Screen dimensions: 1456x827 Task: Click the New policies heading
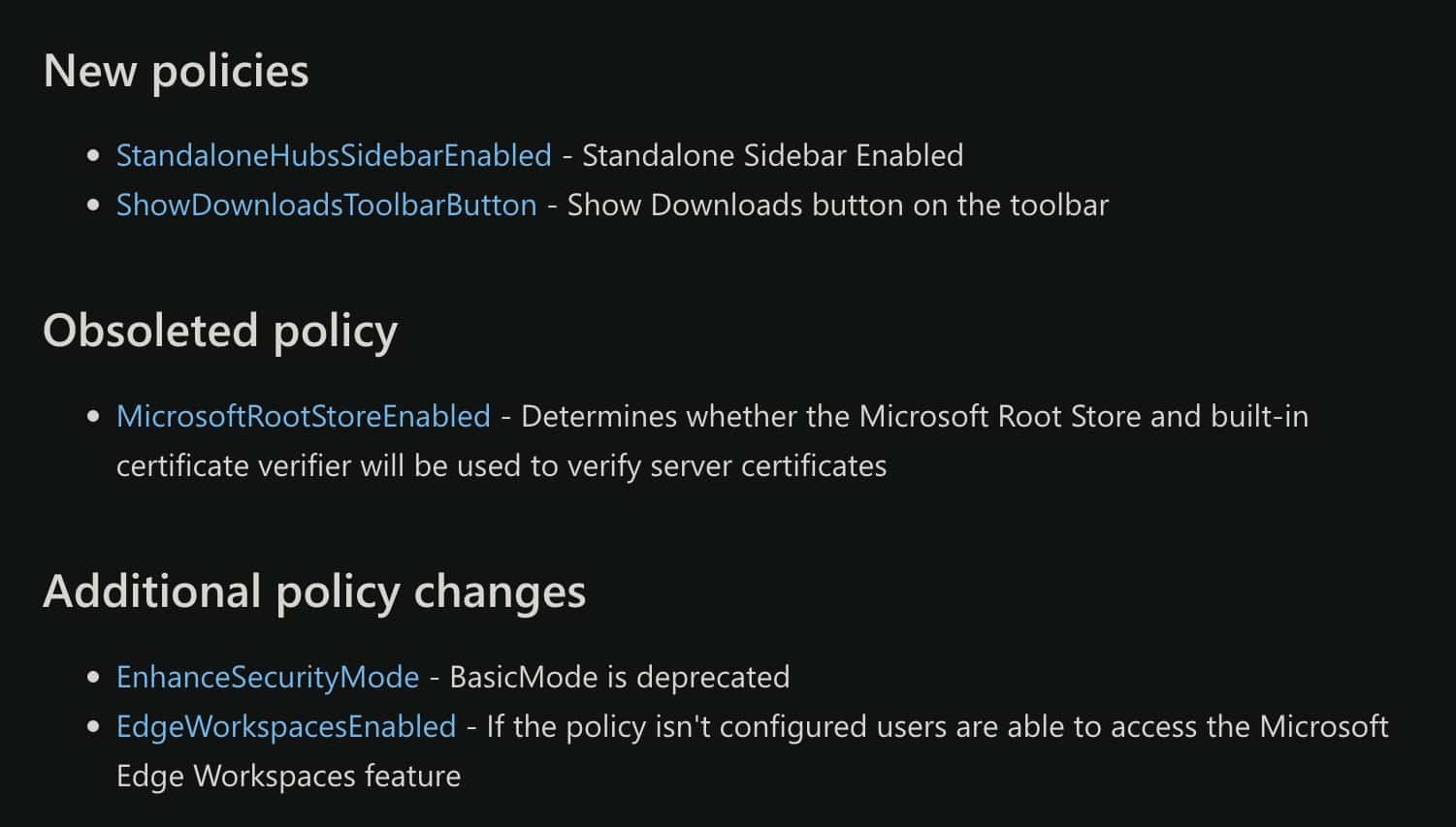(x=177, y=71)
